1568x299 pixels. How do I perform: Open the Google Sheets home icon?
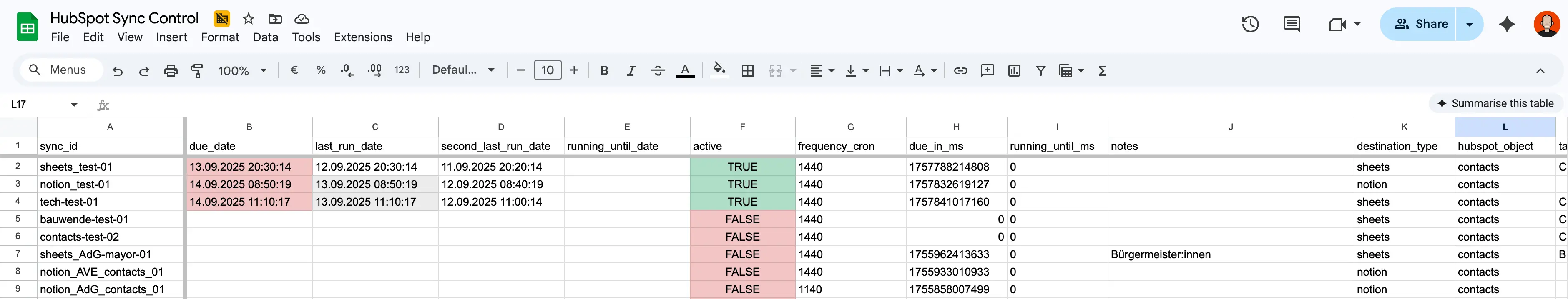click(28, 27)
